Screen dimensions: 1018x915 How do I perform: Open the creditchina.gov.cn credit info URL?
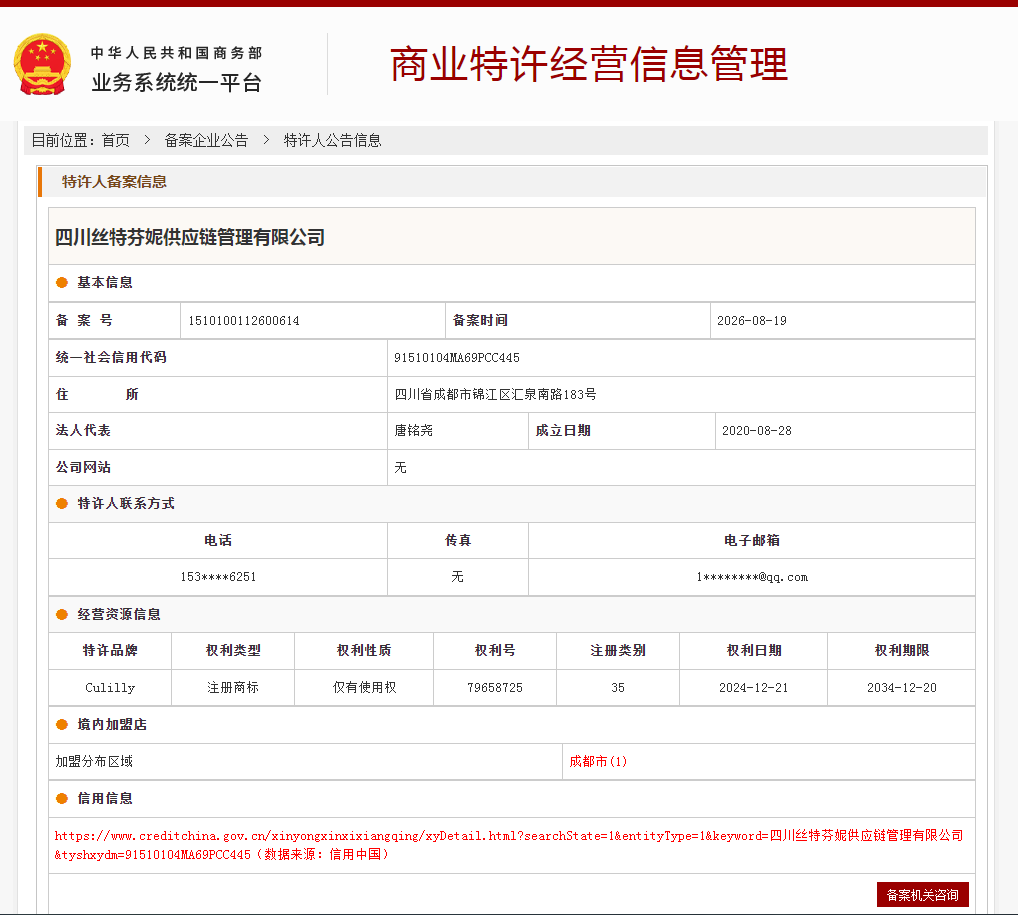pos(509,845)
